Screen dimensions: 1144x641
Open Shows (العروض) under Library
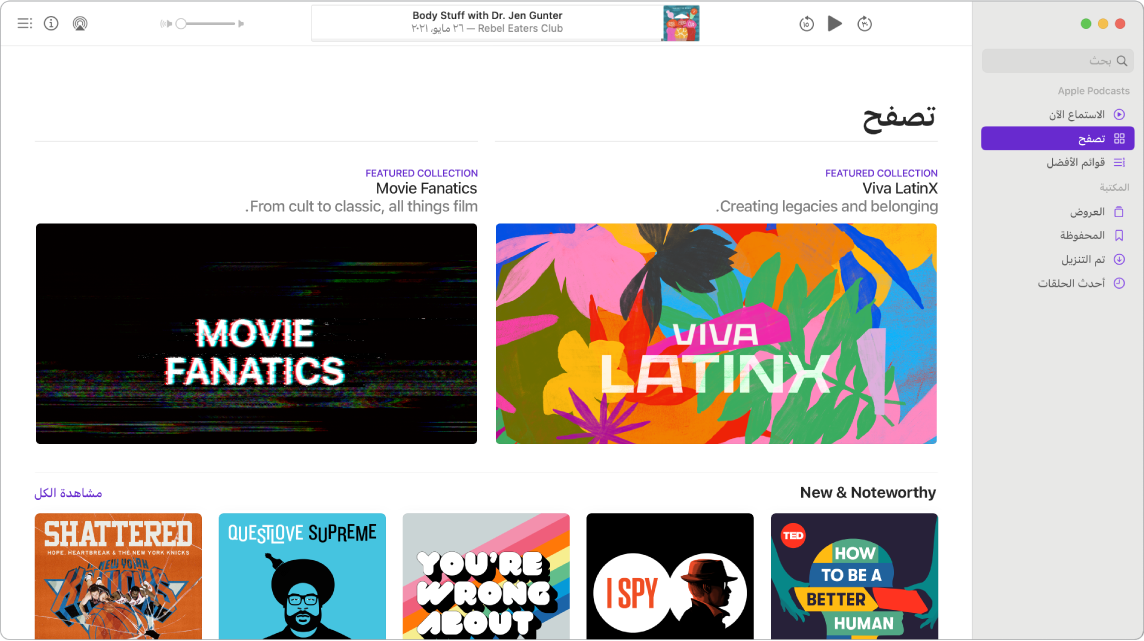tap(1095, 211)
